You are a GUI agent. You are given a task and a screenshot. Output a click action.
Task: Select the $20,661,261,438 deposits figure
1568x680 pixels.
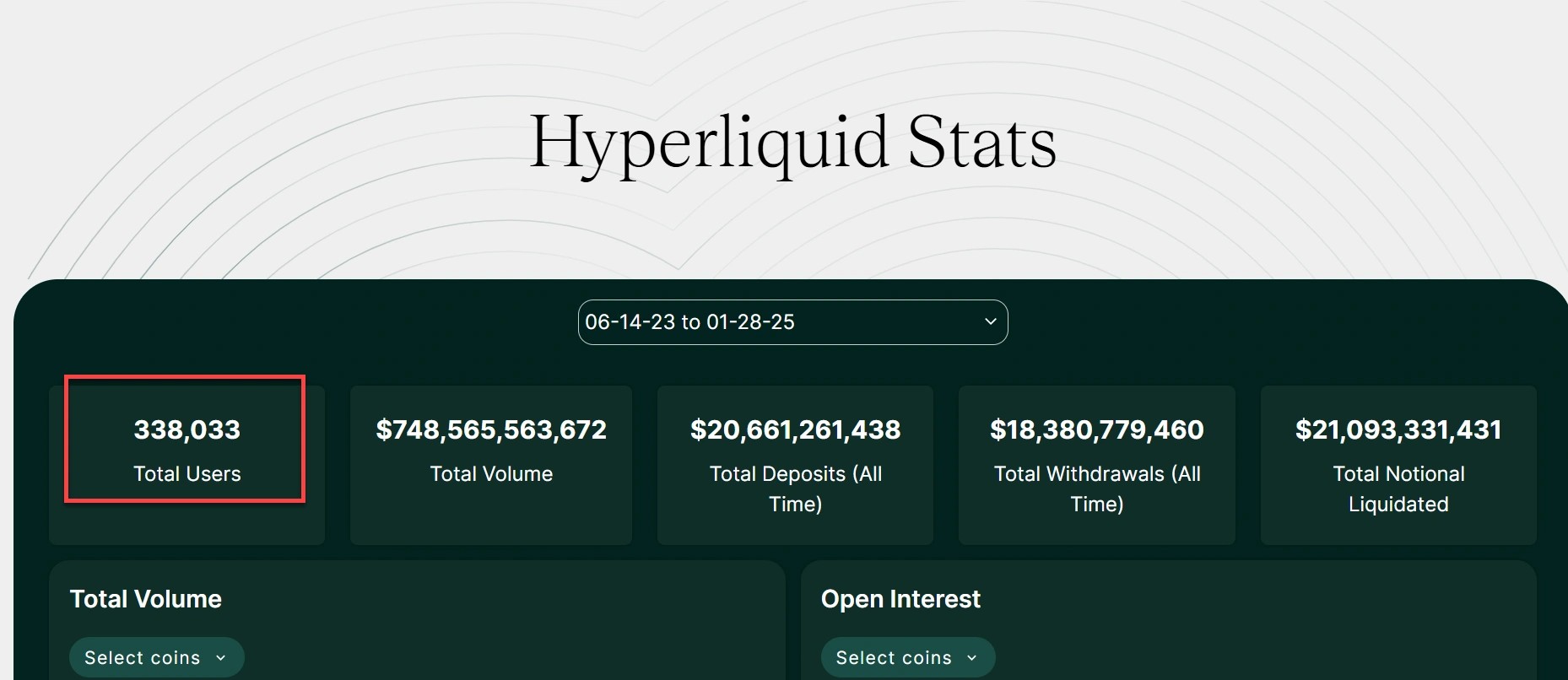[x=795, y=429]
